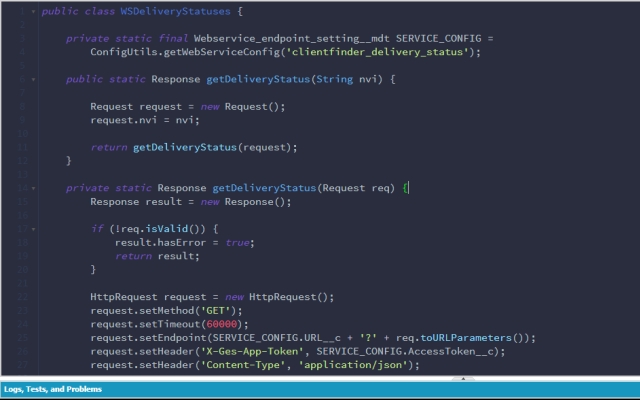Viewport: 640px width, 400px height.
Task: Collapse the fold arrow at line 14
Action: (x=33, y=188)
